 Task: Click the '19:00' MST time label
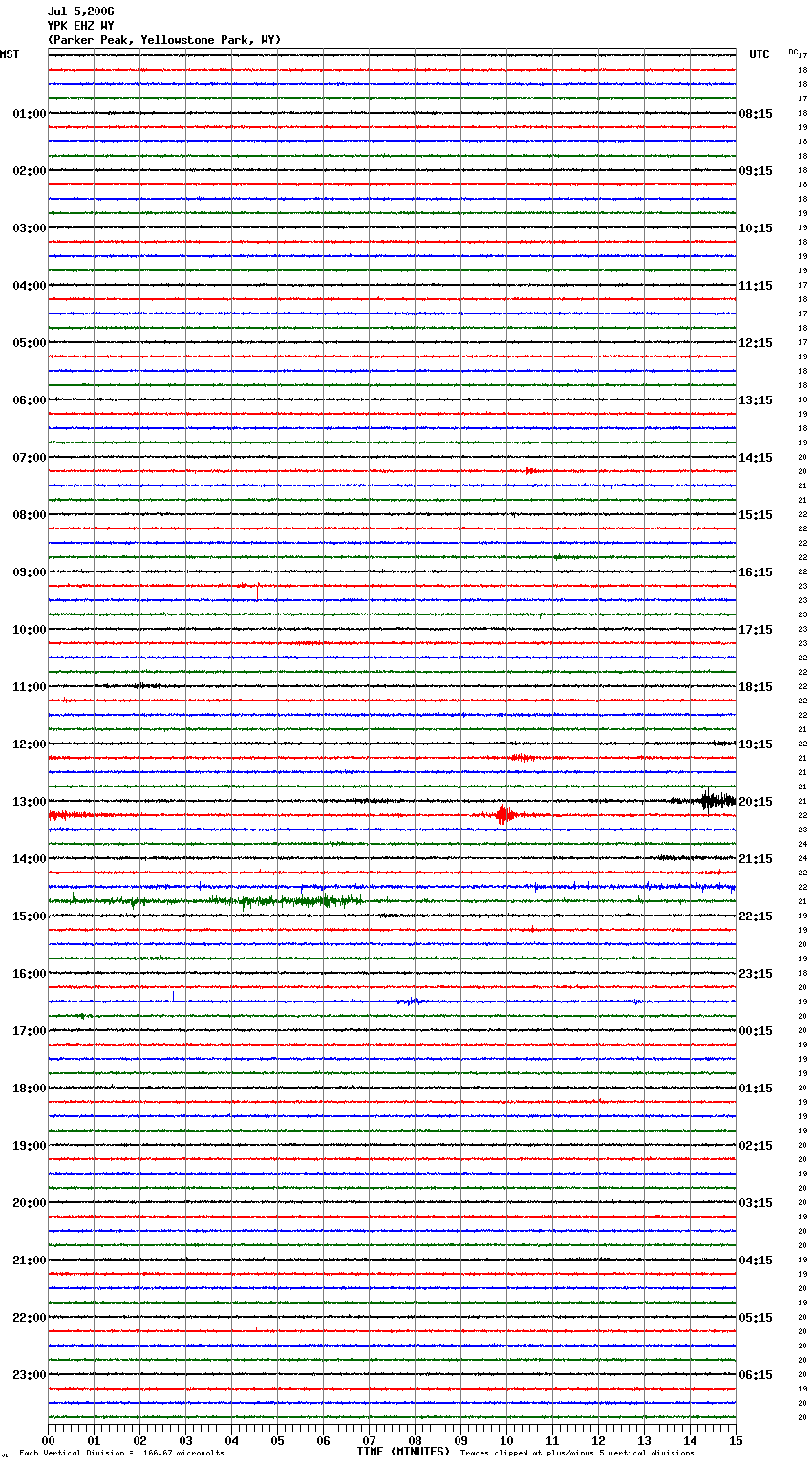tap(30, 1146)
